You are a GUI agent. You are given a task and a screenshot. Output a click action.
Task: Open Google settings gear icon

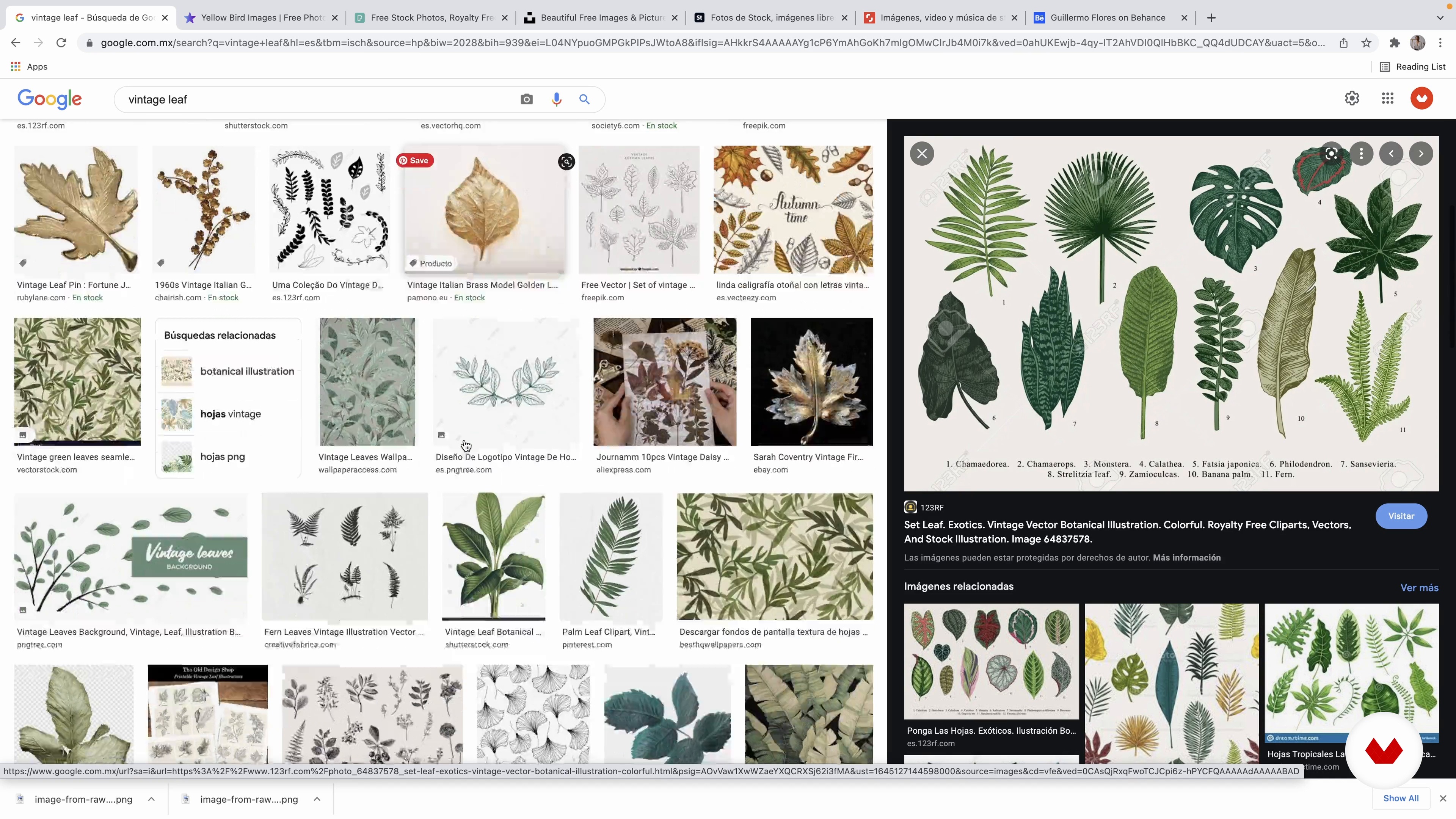(1351, 98)
